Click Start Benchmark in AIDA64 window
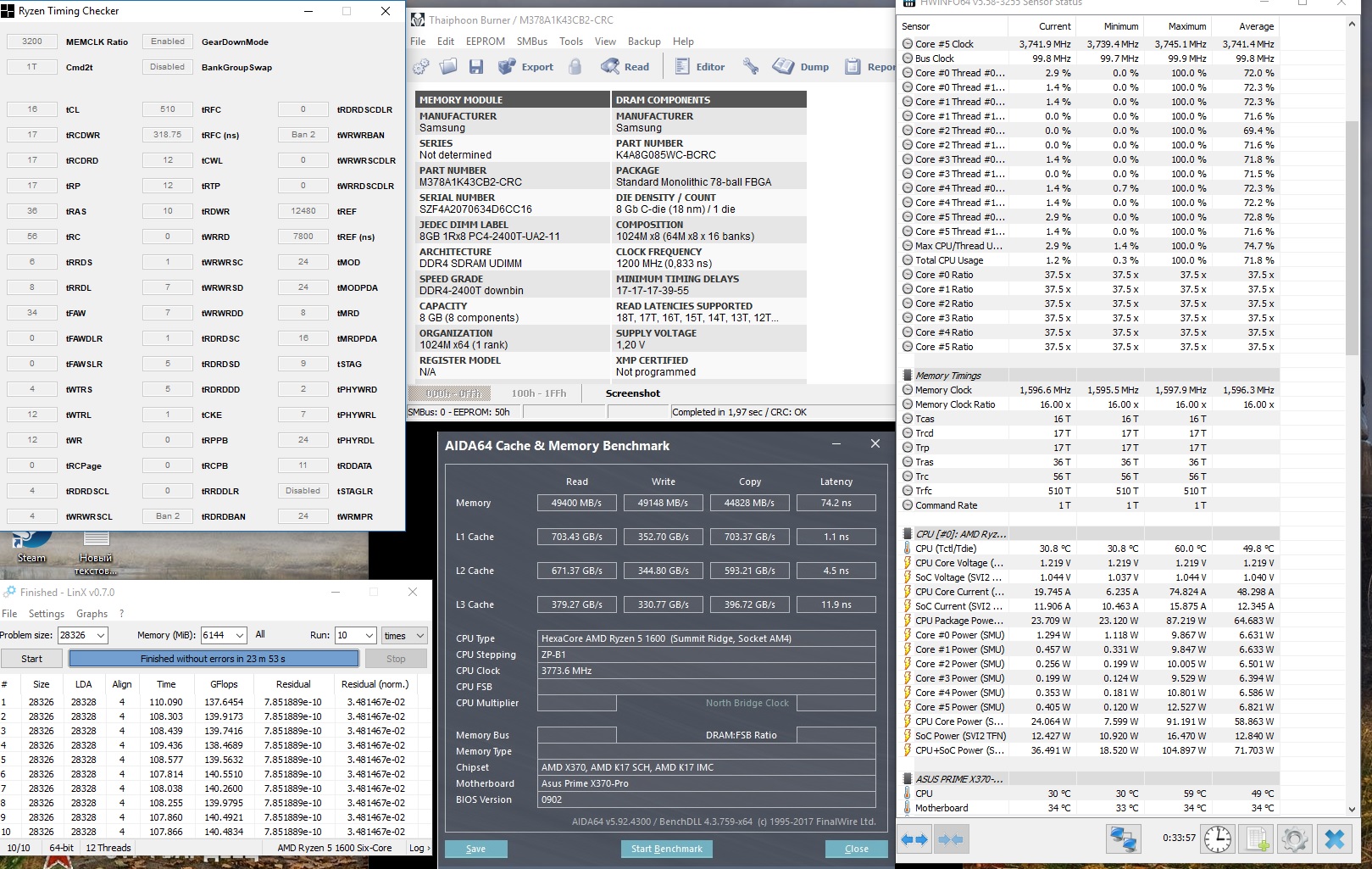1372x869 pixels. [x=667, y=849]
